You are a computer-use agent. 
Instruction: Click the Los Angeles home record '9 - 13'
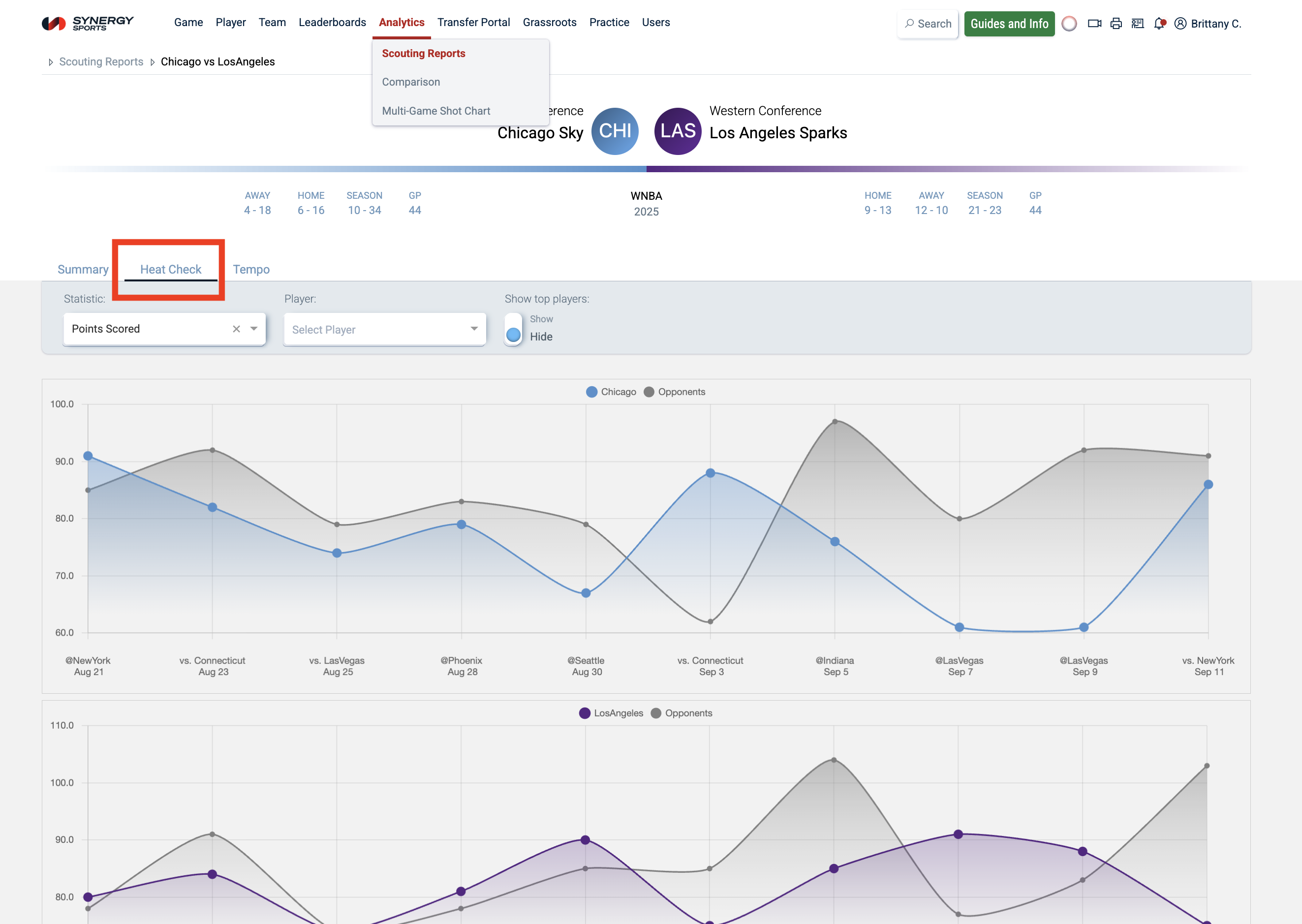878,211
